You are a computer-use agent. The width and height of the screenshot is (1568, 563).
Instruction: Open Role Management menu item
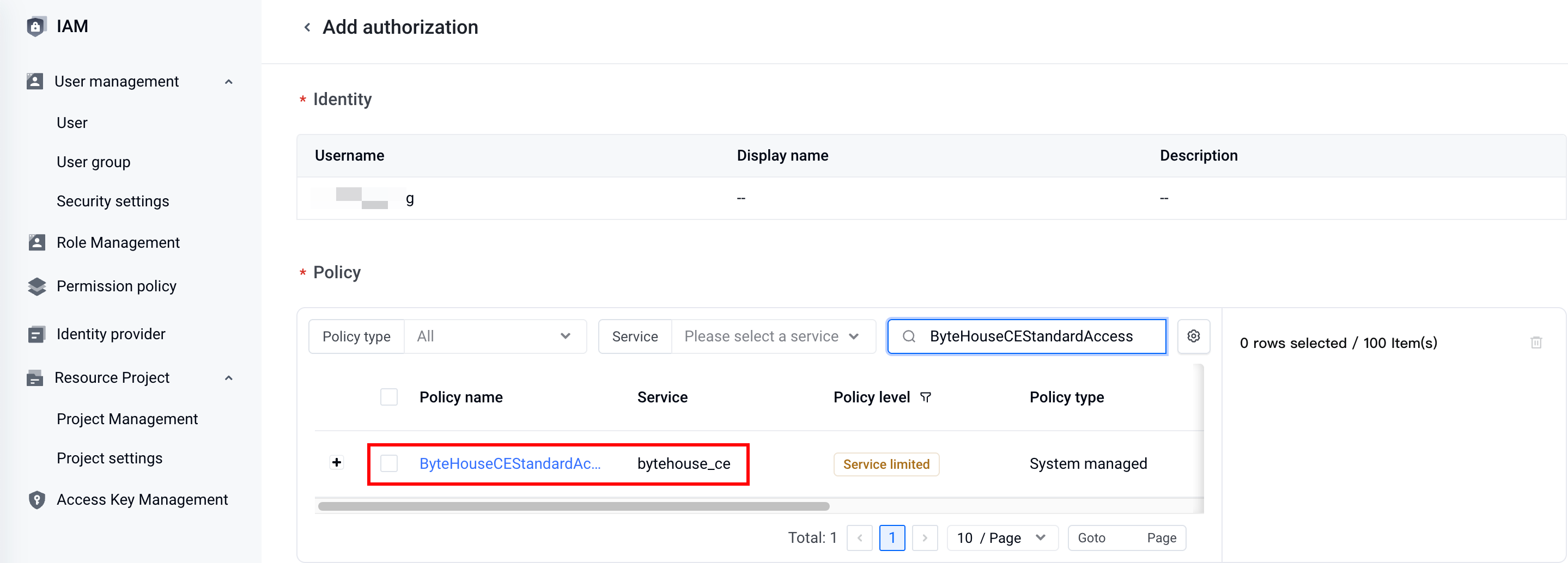pos(118,243)
